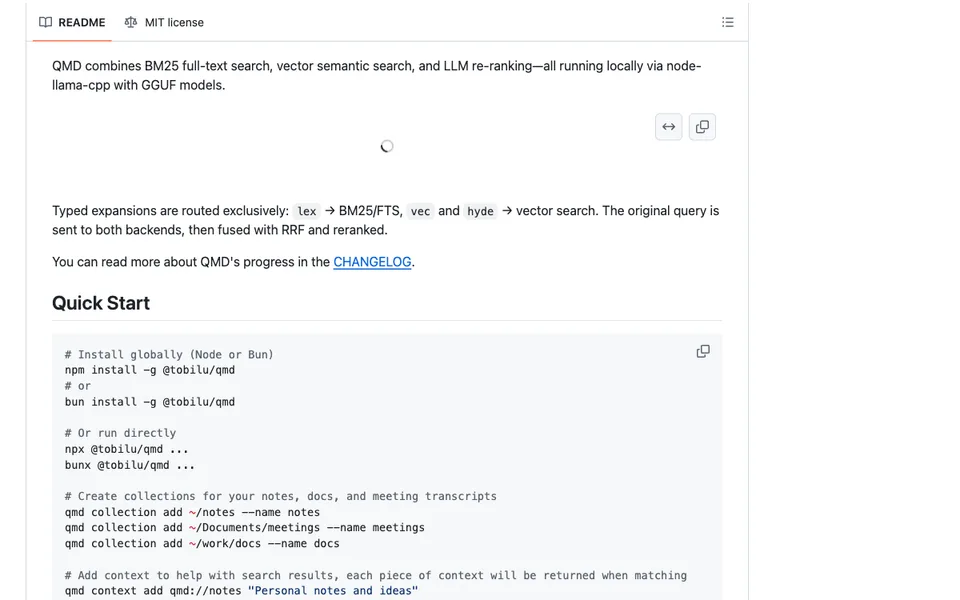Click line 'npm install -g @tobilu/qmd'

pyautogui.click(x=150, y=370)
